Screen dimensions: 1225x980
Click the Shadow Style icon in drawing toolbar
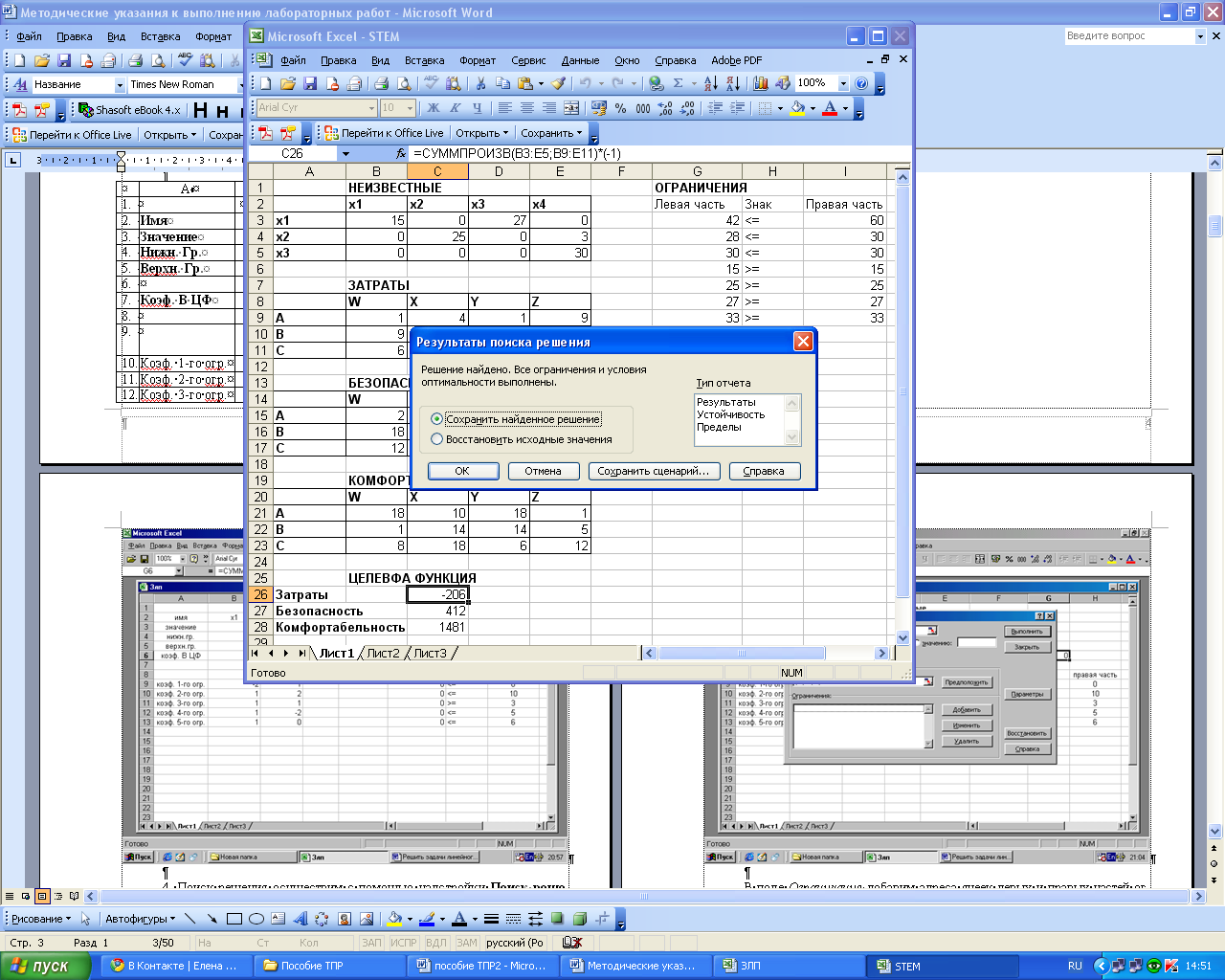coord(558,919)
